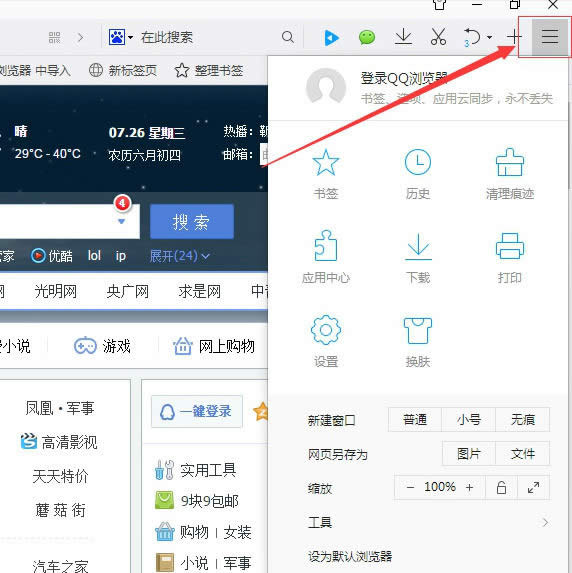Open 天天特价 link

pos(60,476)
